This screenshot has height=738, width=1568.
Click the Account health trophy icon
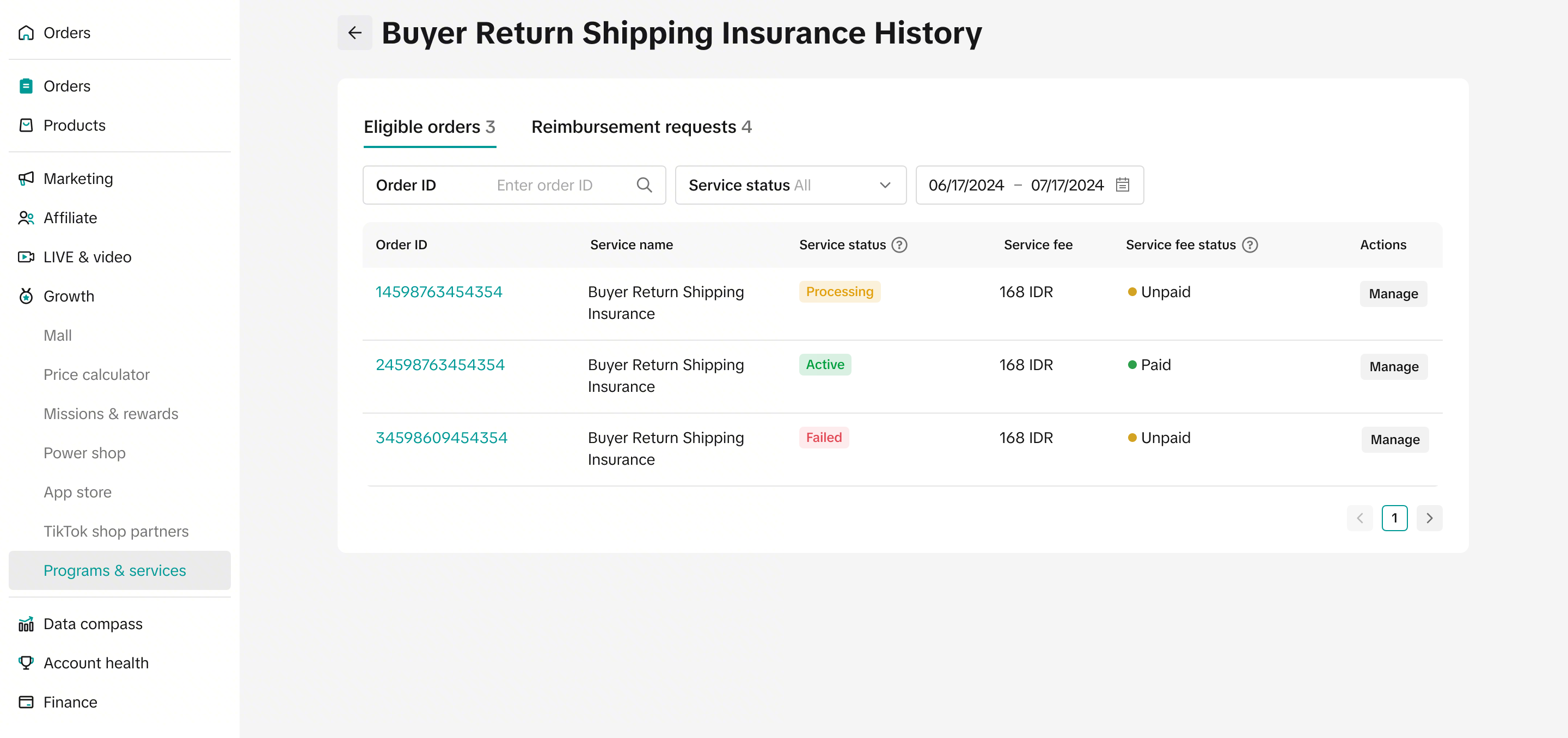point(26,662)
